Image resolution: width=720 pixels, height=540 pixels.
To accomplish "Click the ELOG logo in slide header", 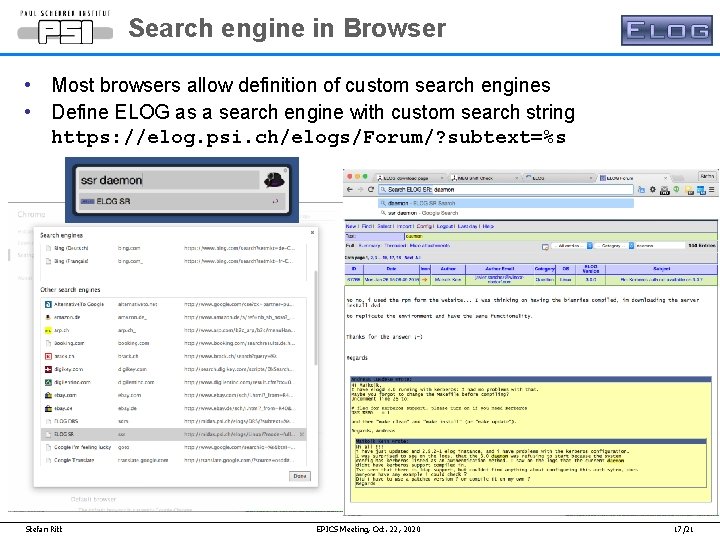I will 667,30.
